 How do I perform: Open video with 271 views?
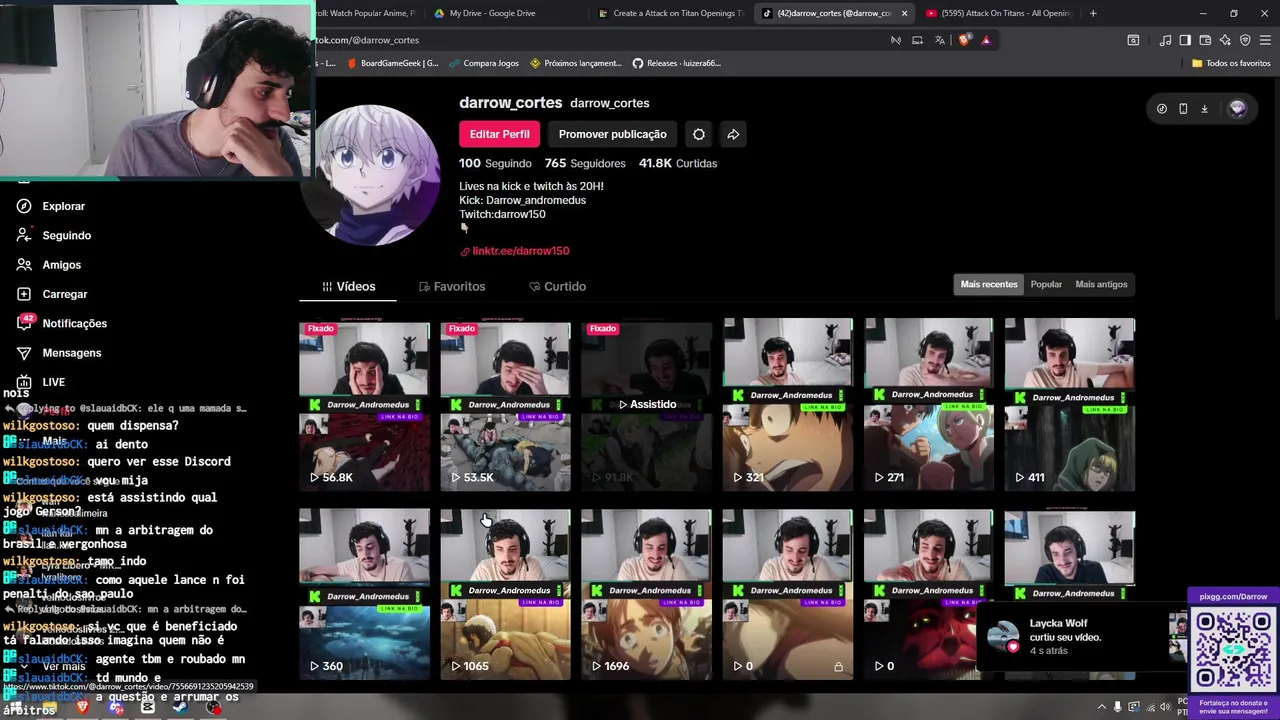click(929, 405)
